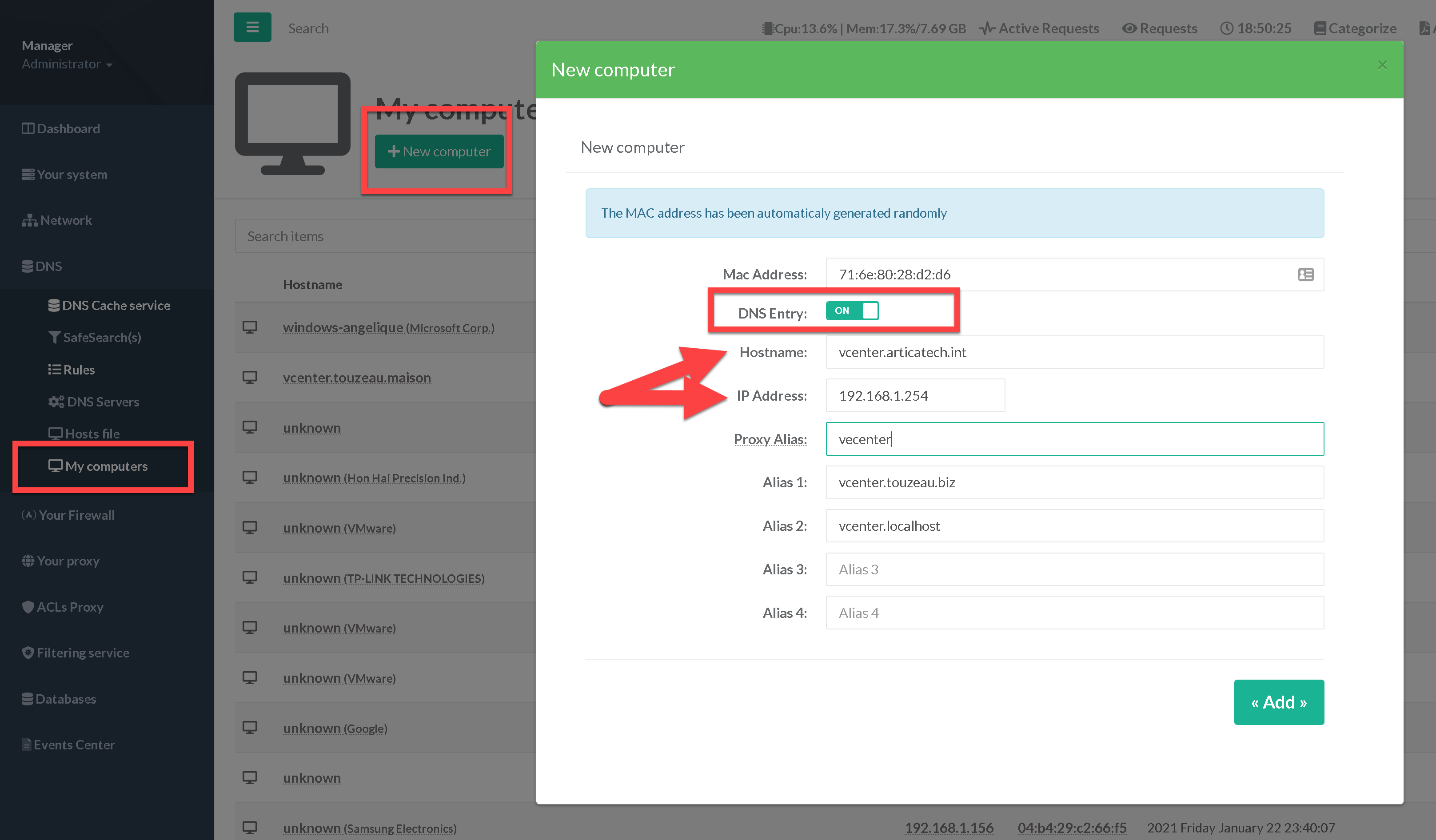Image resolution: width=1436 pixels, height=840 pixels.
Task: Collapse the DNS sidebar section
Action: [42, 266]
